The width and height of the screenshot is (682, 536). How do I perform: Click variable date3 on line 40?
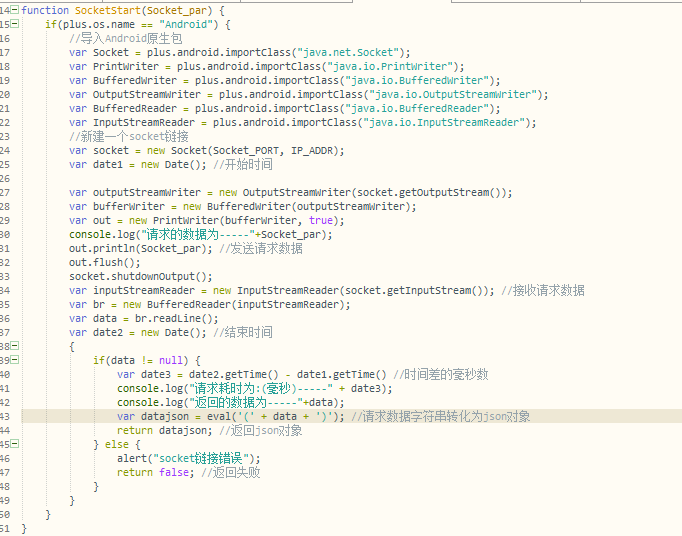(x=156, y=375)
